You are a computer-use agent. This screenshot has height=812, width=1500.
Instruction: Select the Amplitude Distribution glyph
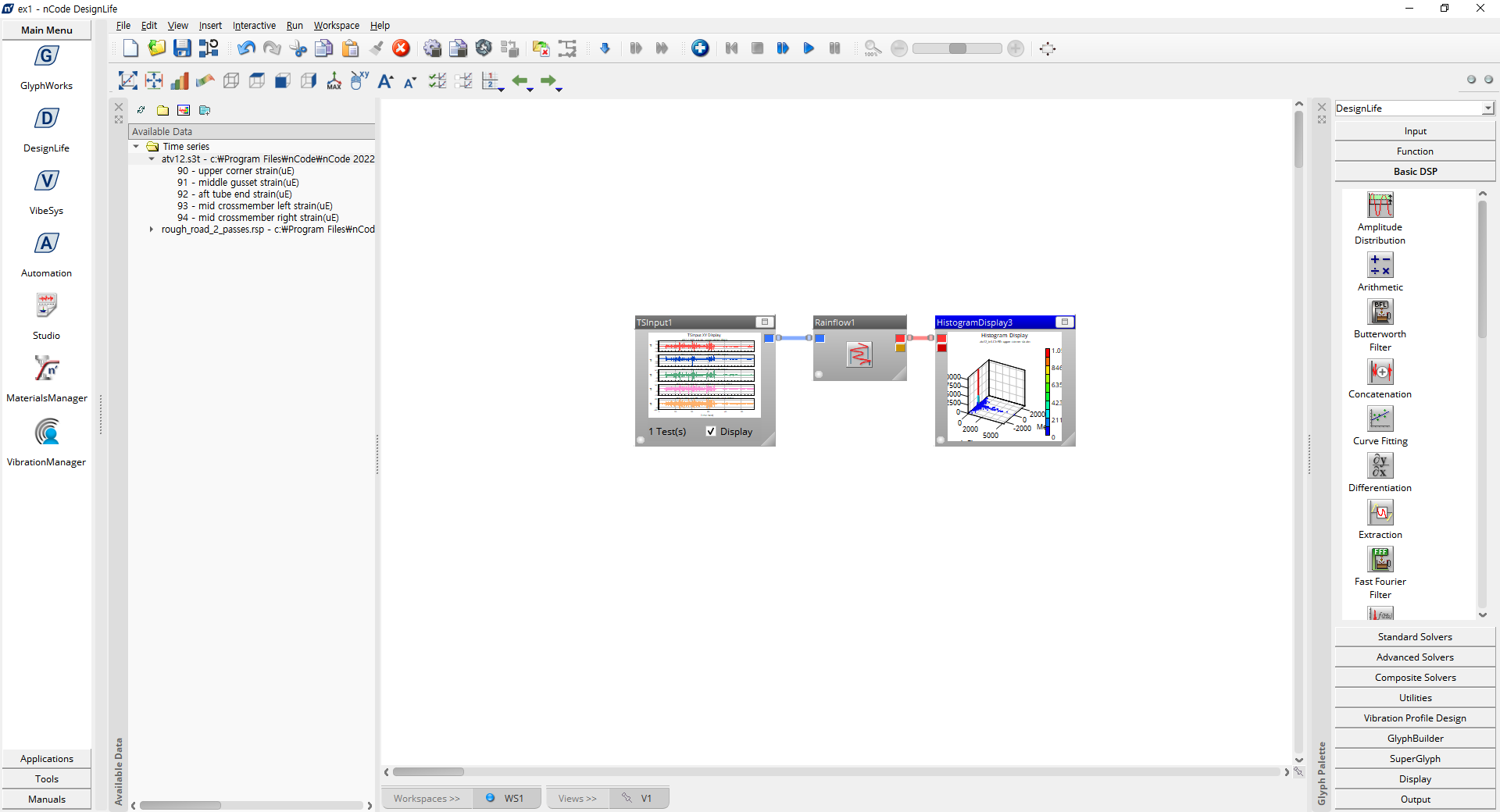(x=1380, y=205)
